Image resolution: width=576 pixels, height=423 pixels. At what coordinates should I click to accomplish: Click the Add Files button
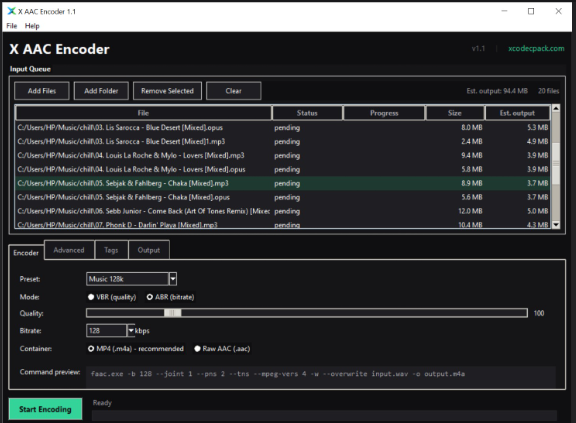pyautogui.click(x=42, y=91)
